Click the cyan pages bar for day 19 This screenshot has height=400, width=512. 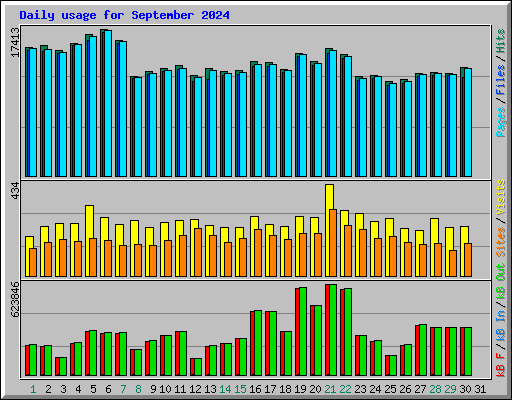(303, 115)
